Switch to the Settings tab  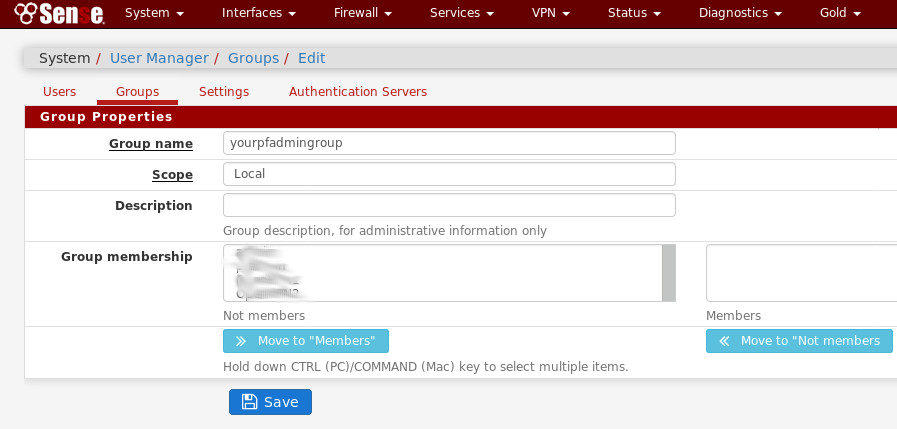(224, 92)
